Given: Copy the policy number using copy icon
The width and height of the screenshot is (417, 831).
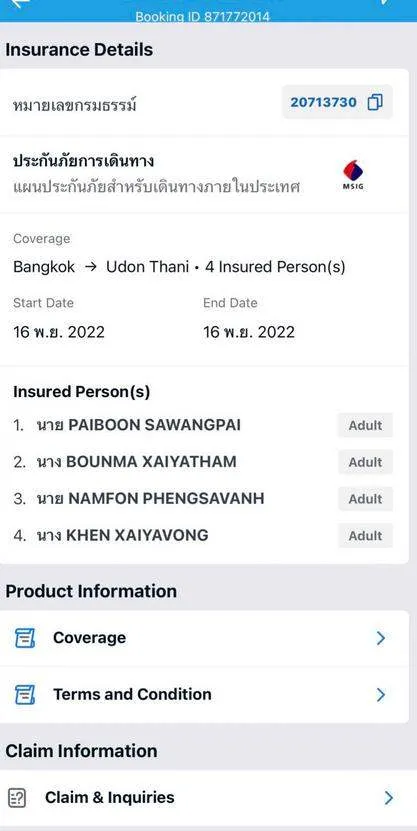Looking at the screenshot, I should point(375,102).
